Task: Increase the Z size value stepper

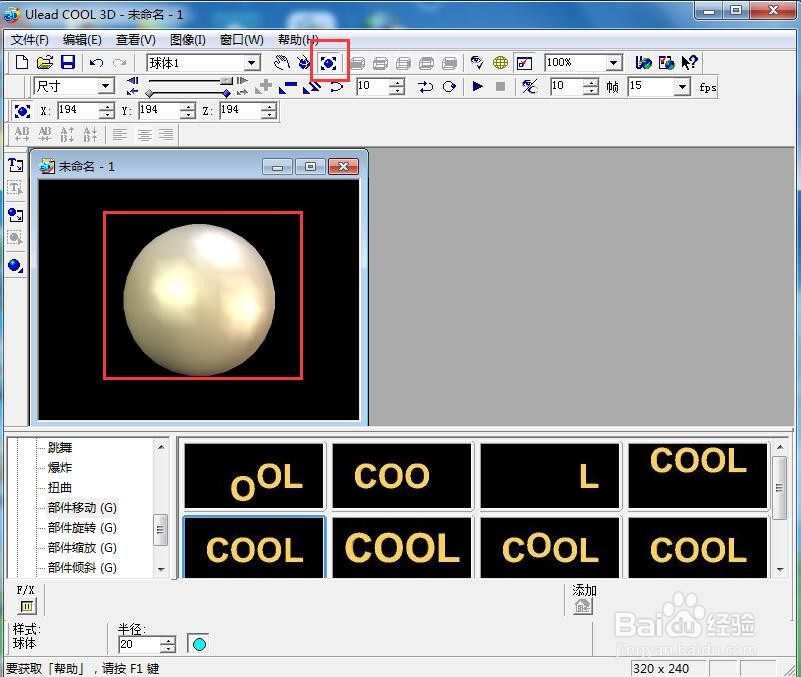Action: [x=269, y=107]
